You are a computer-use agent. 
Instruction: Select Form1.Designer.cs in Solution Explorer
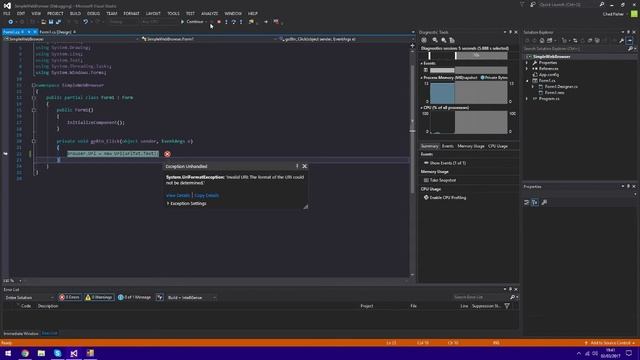[x=561, y=87]
